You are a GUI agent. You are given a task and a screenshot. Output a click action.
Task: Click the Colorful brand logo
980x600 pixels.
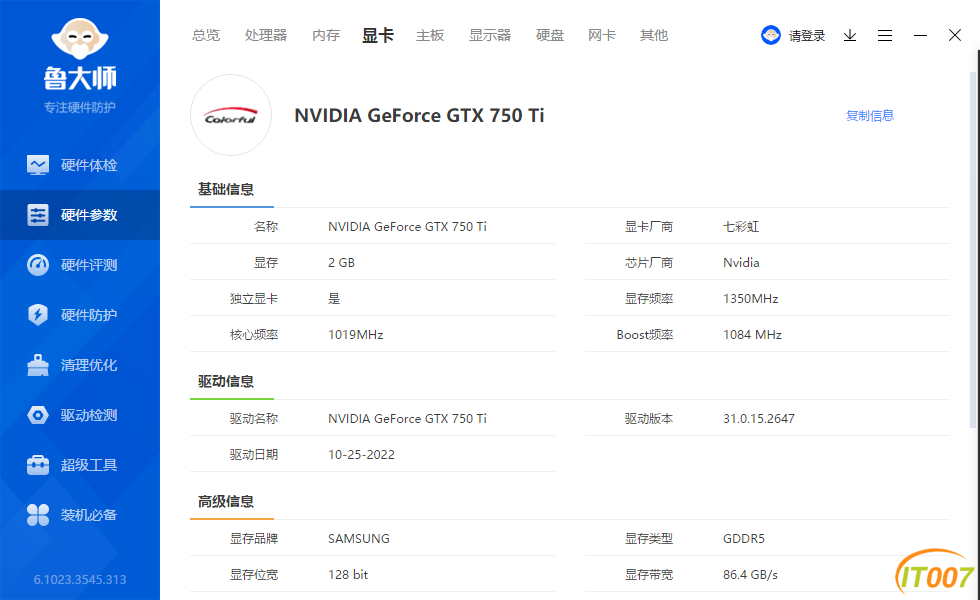[x=231, y=116]
